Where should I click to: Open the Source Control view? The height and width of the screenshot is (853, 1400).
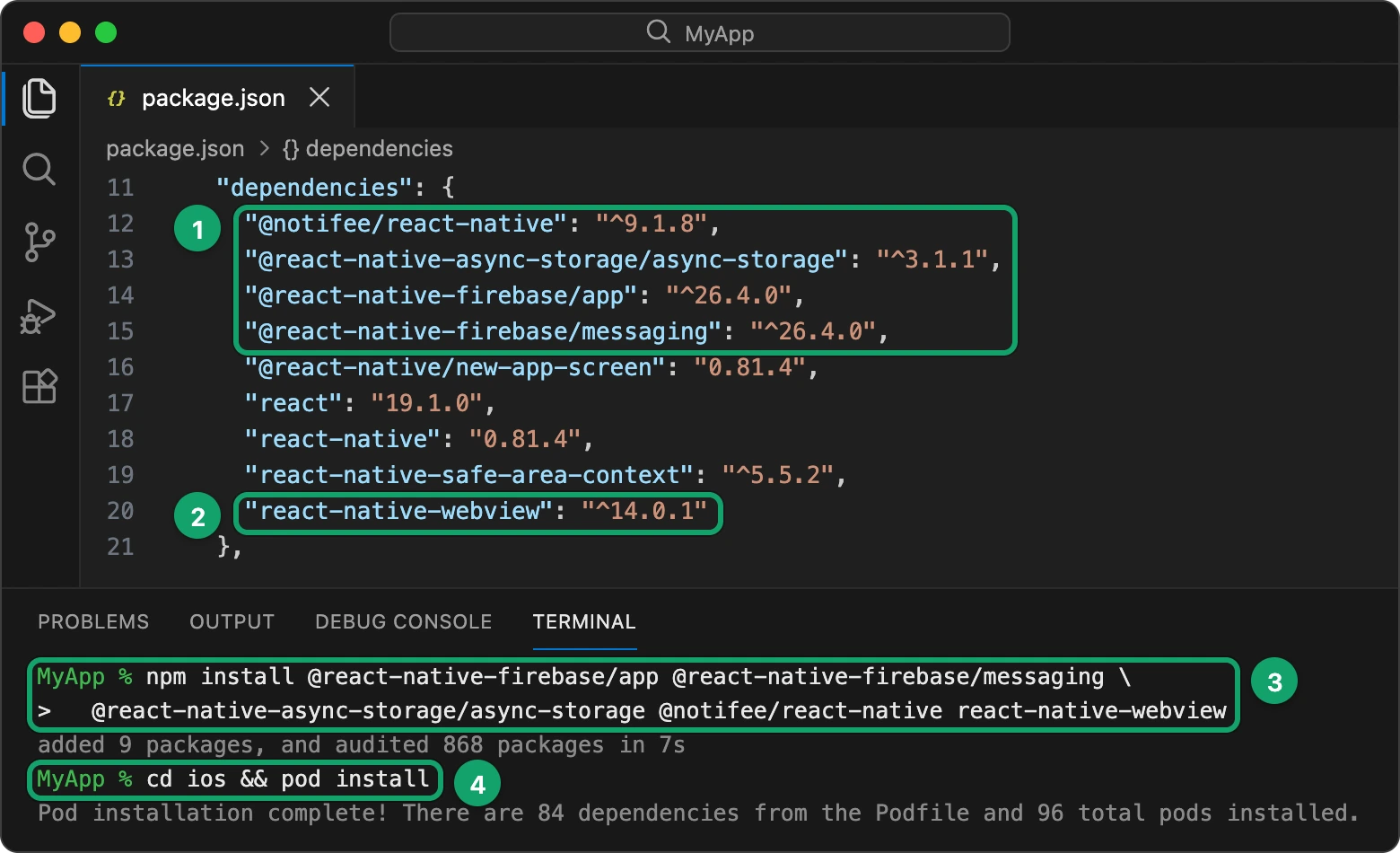(x=39, y=242)
